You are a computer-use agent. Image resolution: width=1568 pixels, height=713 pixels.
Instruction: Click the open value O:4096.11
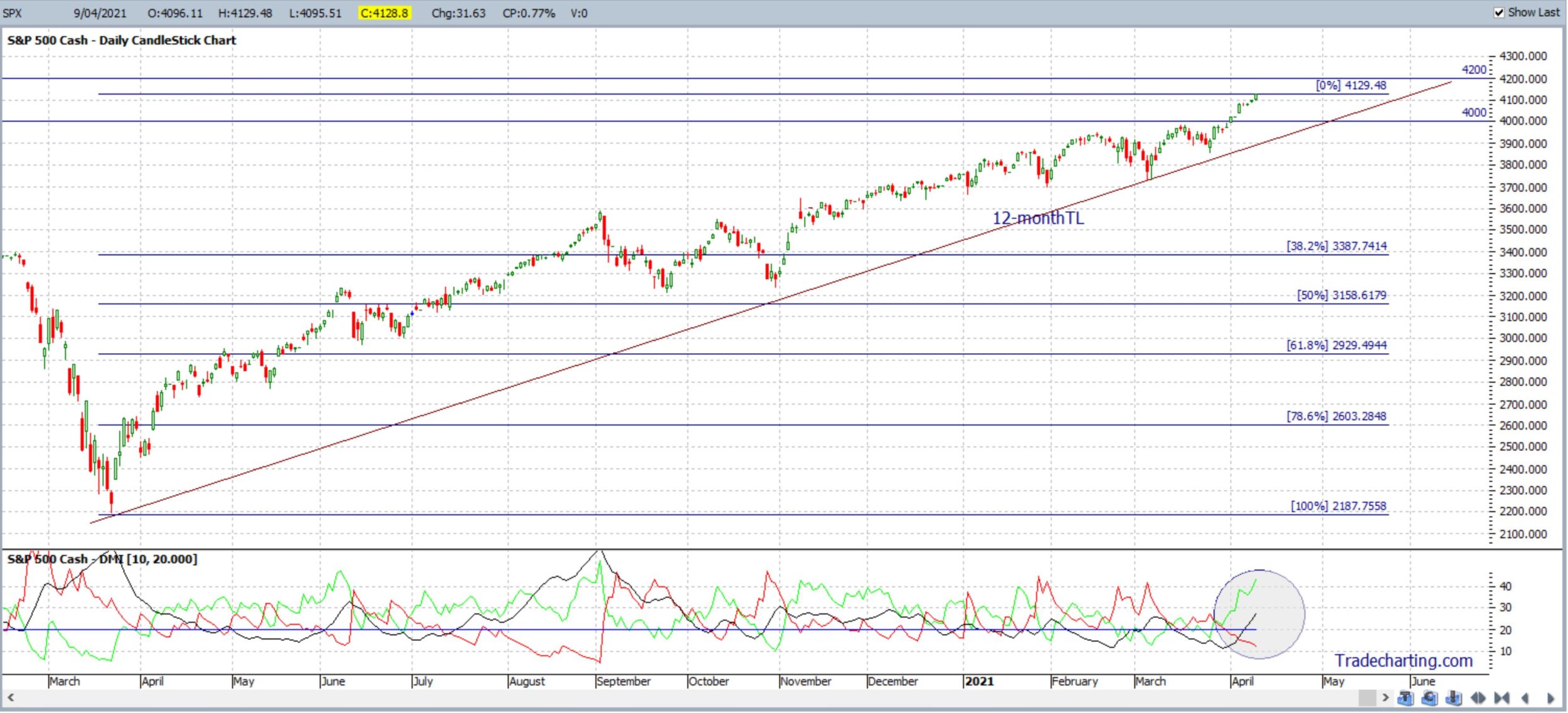(x=175, y=13)
